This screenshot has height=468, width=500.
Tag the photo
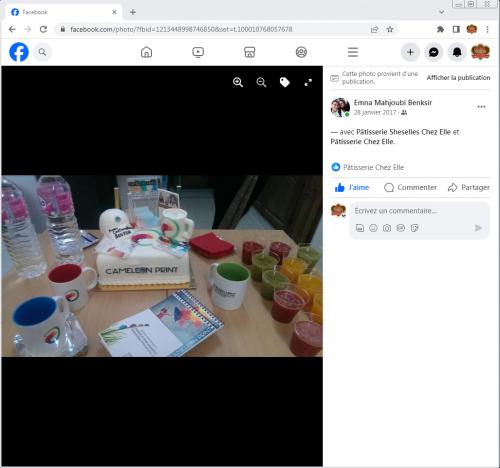pyautogui.click(x=285, y=82)
